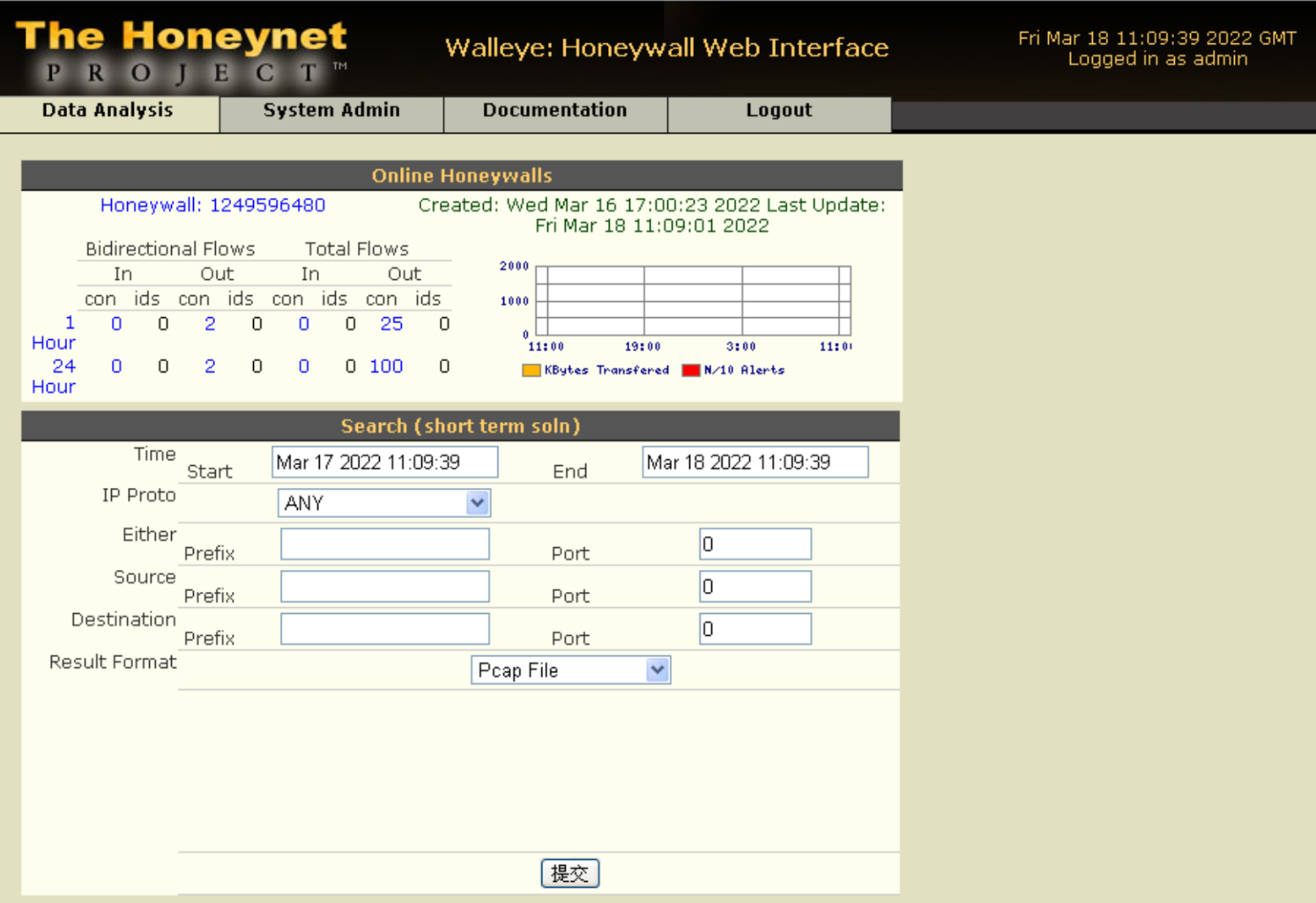Image resolution: width=1316 pixels, height=903 pixels.
Task: Select the traffic graph thumbnail
Action: tap(676, 319)
